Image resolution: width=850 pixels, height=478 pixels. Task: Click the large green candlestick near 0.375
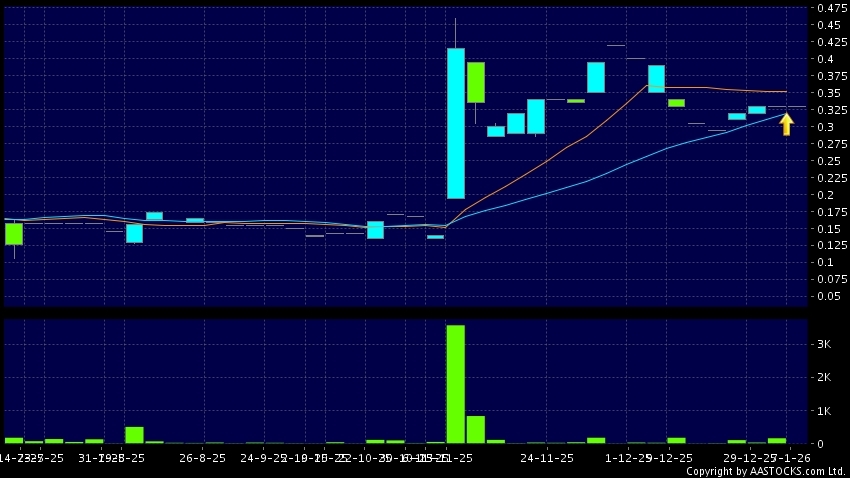point(475,82)
